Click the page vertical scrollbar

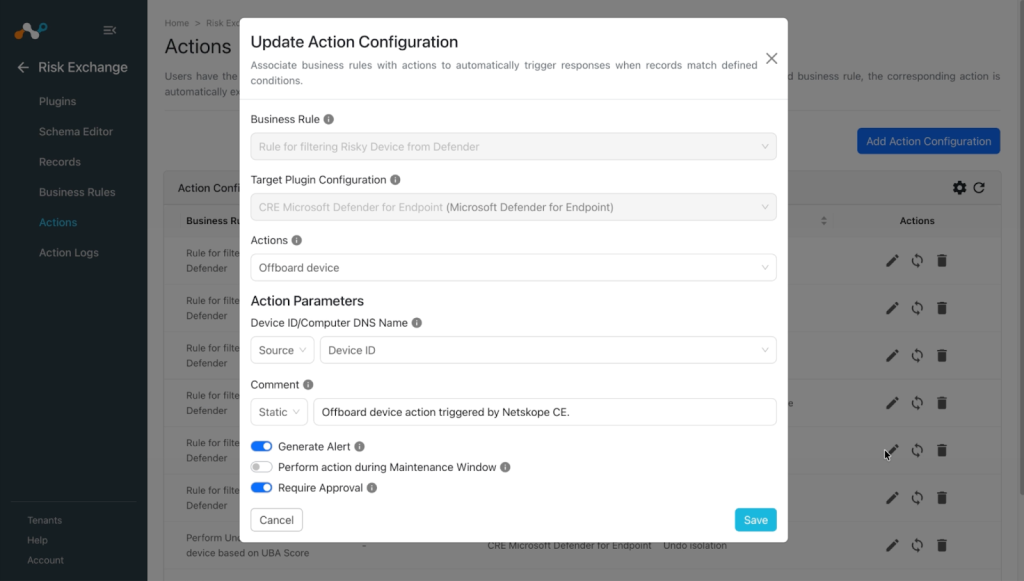pos(1021,248)
